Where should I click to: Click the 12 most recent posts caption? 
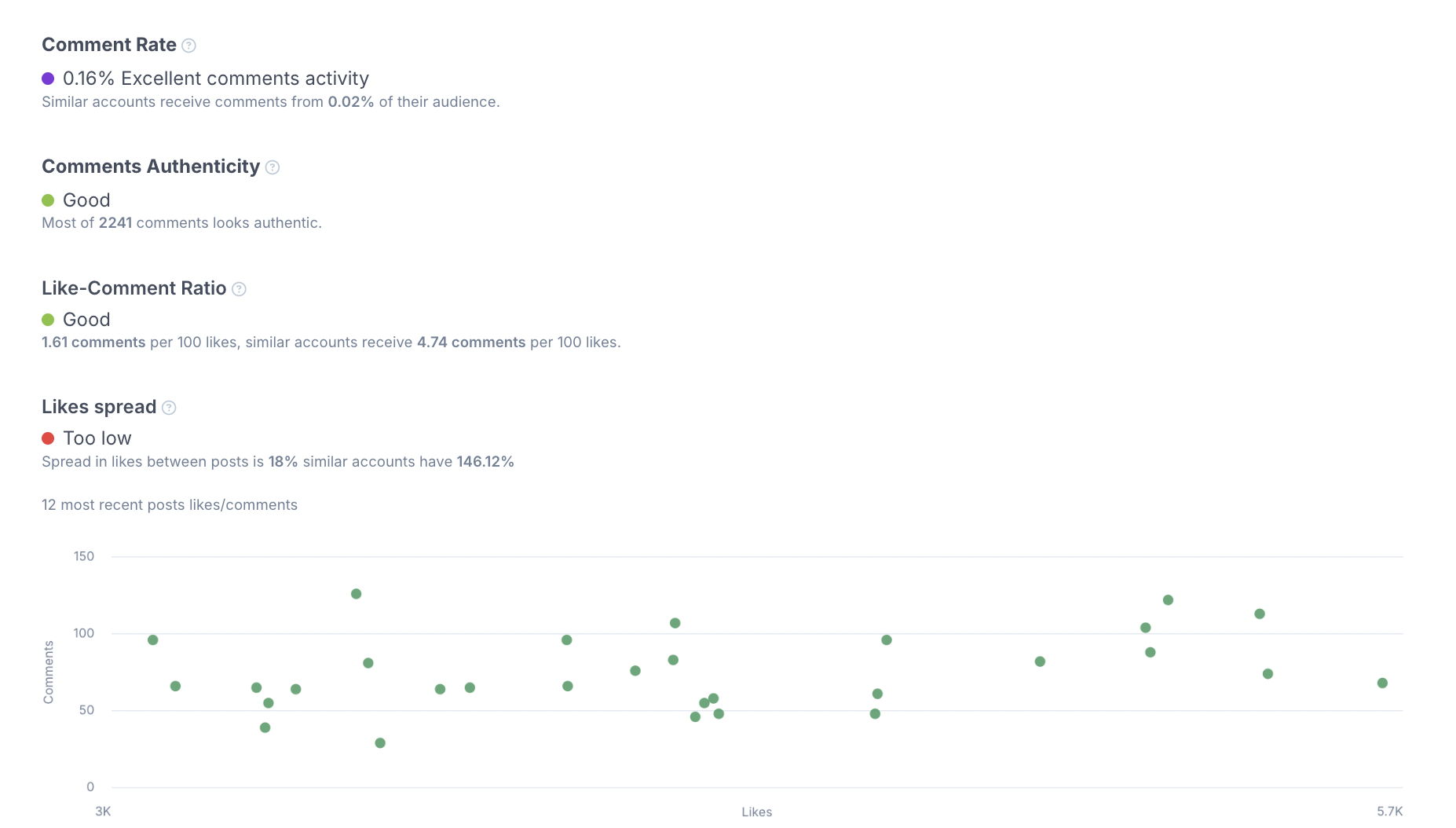click(x=170, y=505)
